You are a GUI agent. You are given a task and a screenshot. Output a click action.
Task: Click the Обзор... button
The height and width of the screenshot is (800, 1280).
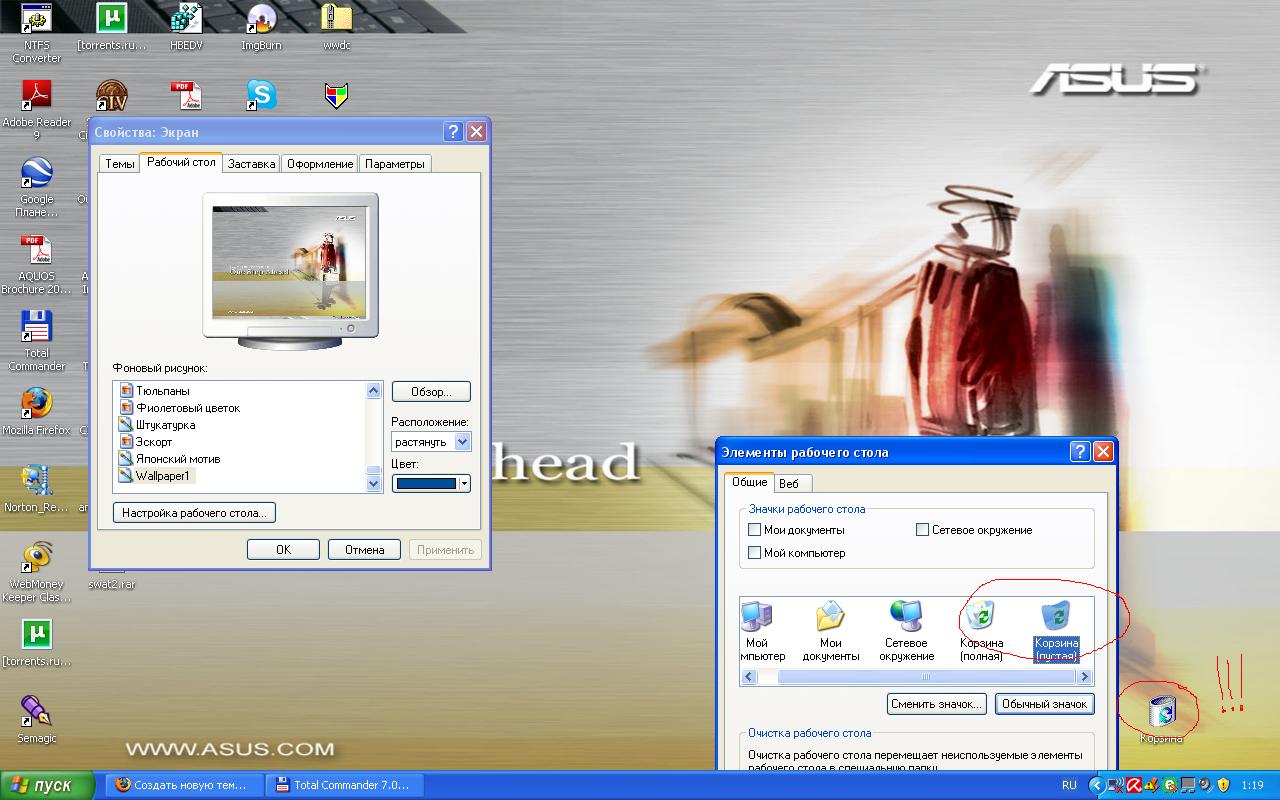[x=431, y=392]
